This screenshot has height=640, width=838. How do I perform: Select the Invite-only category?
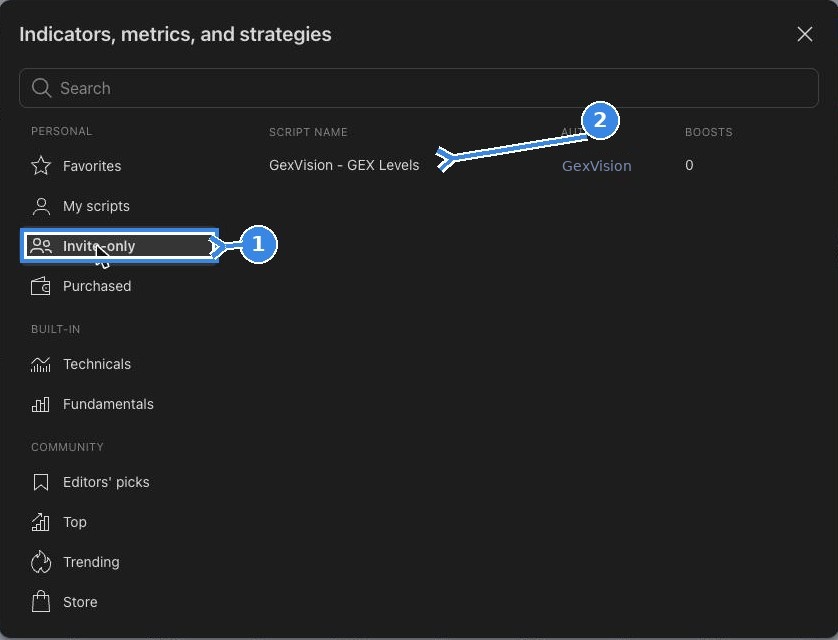click(119, 246)
